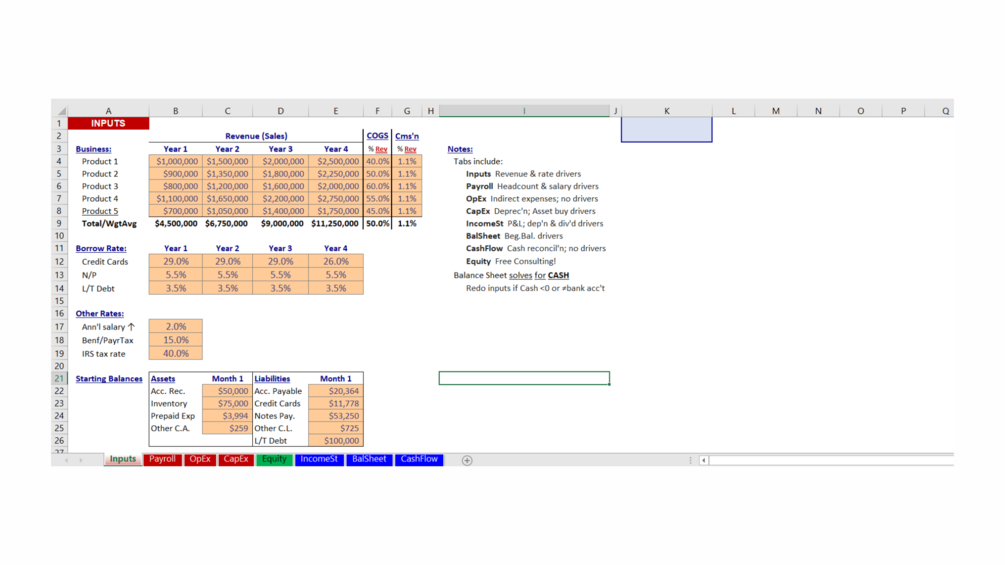Click the red INPUTS title cell

click(108, 123)
